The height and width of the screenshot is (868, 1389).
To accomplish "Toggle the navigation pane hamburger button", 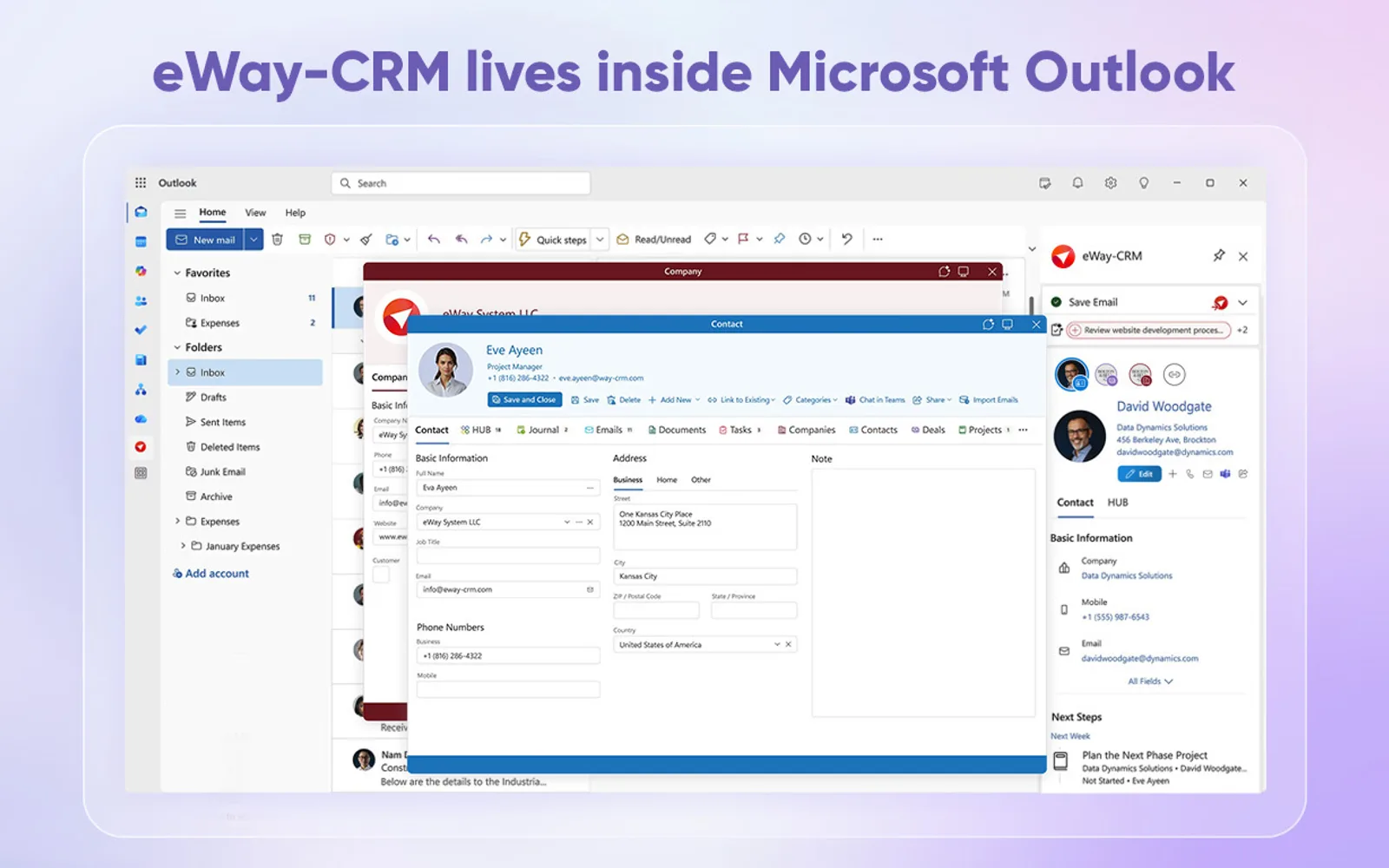I will pos(180,214).
